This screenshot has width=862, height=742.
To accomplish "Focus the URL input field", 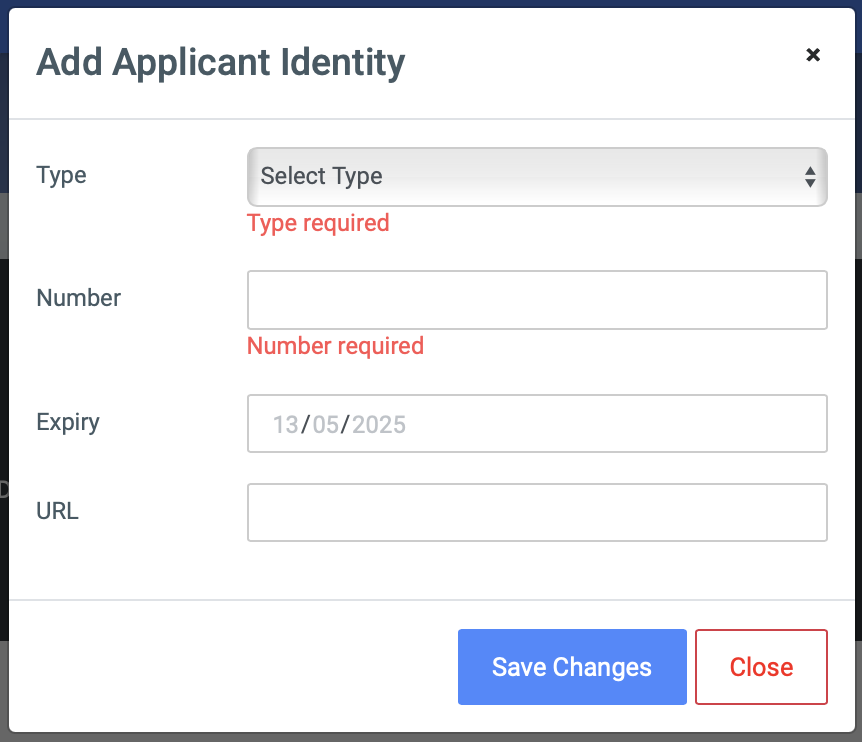I will point(537,512).
